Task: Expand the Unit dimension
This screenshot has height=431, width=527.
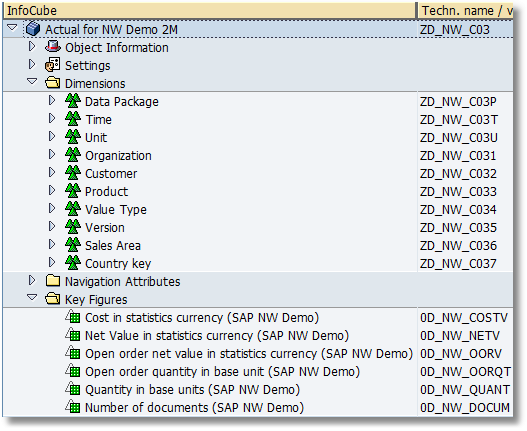Action: (52, 136)
